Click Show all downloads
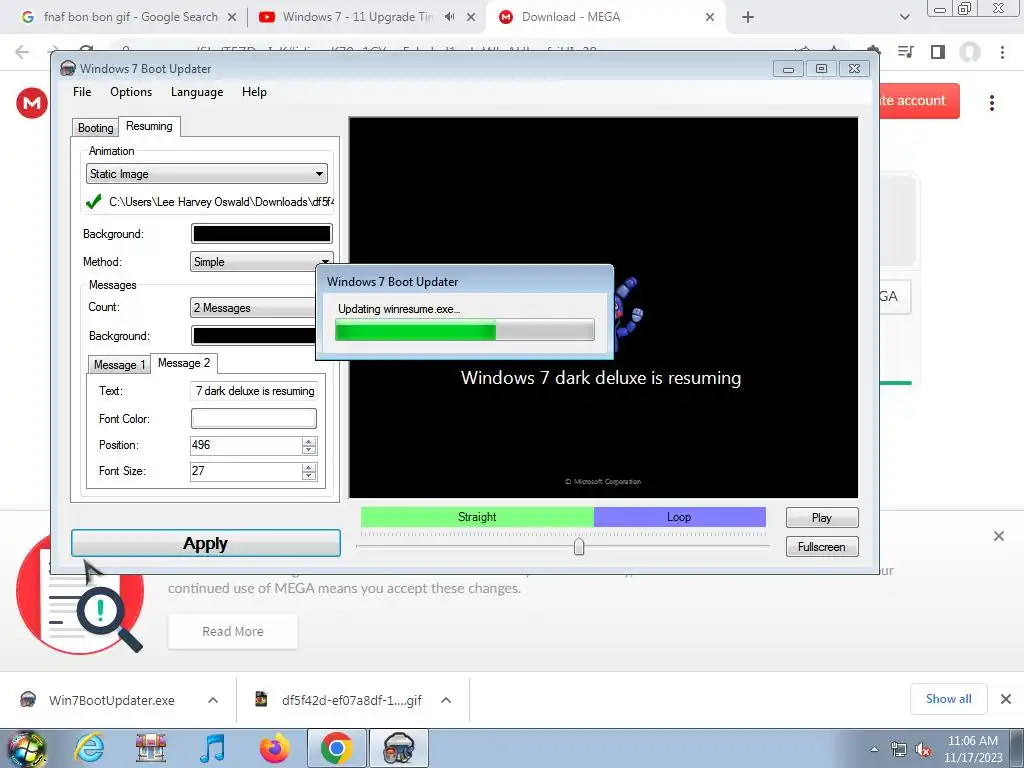The width and height of the screenshot is (1024, 768). [948, 699]
